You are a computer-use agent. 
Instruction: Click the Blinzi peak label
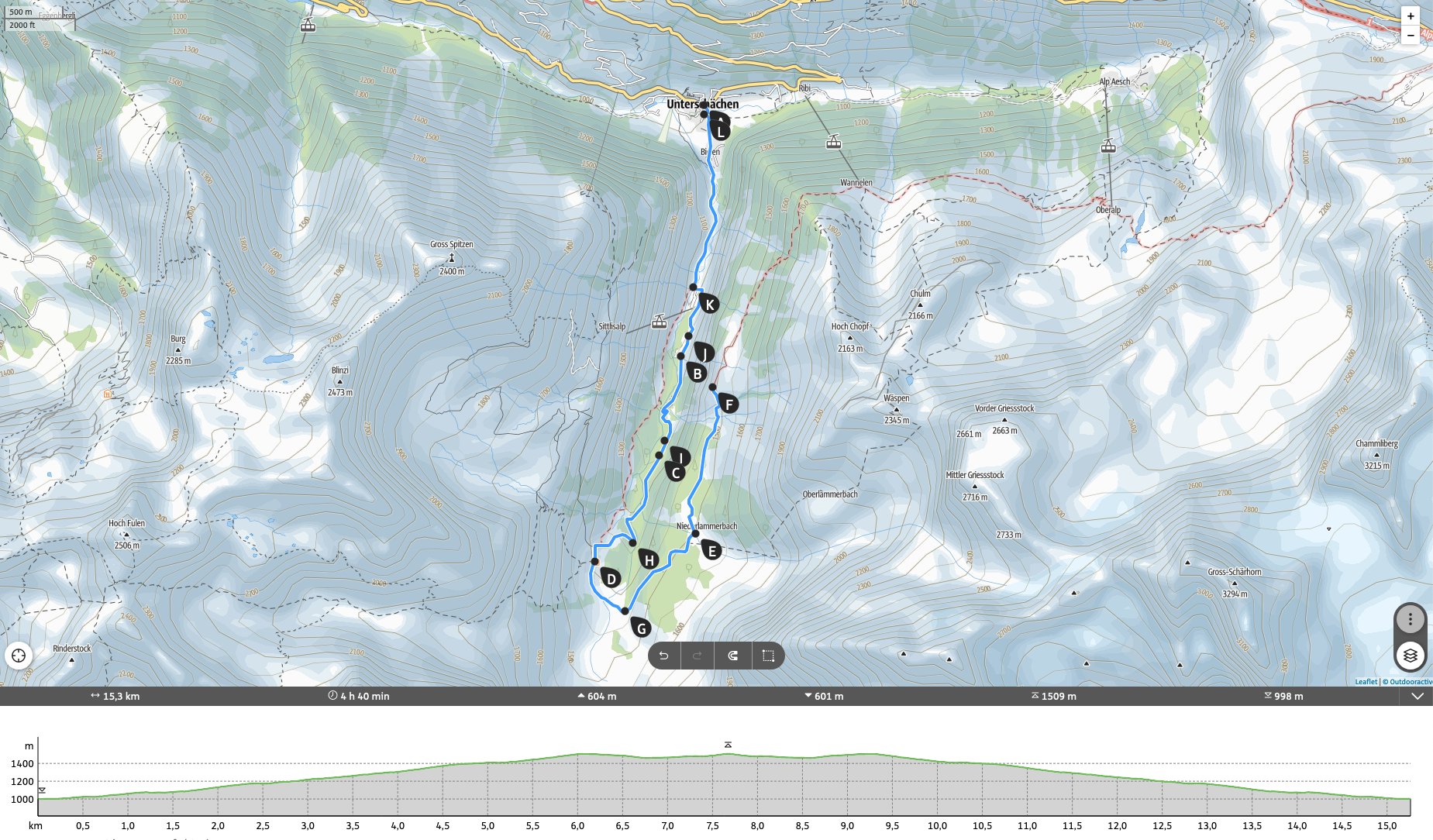tap(340, 370)
